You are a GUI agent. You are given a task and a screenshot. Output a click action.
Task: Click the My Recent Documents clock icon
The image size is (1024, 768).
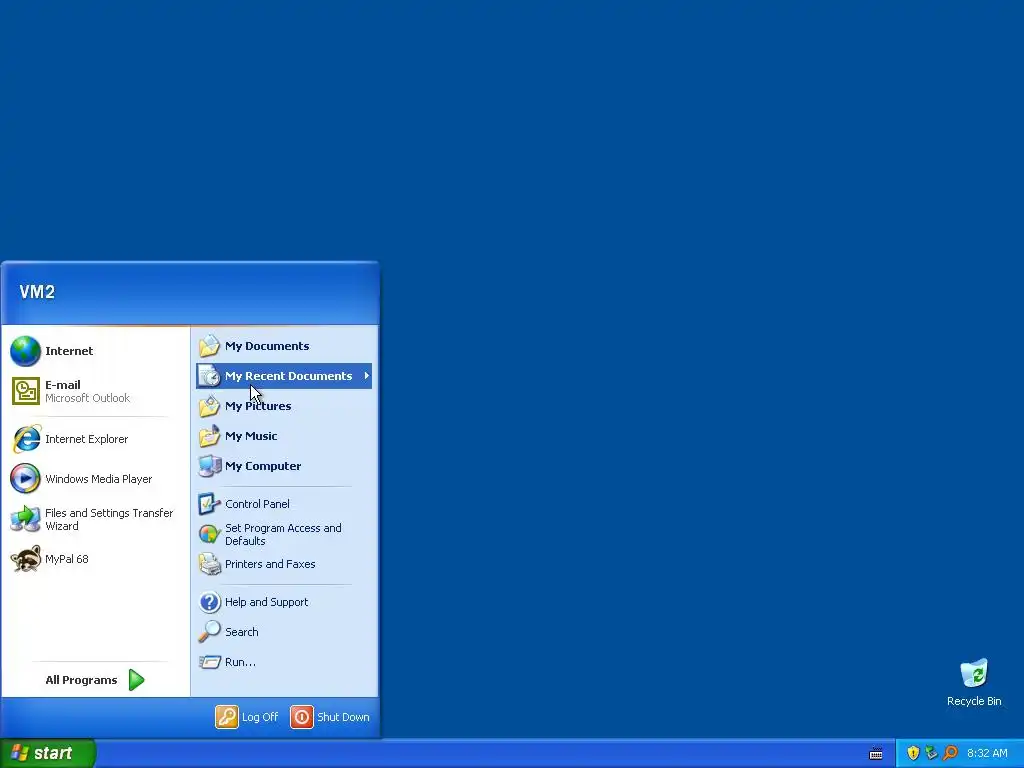(x=210, y=376)
